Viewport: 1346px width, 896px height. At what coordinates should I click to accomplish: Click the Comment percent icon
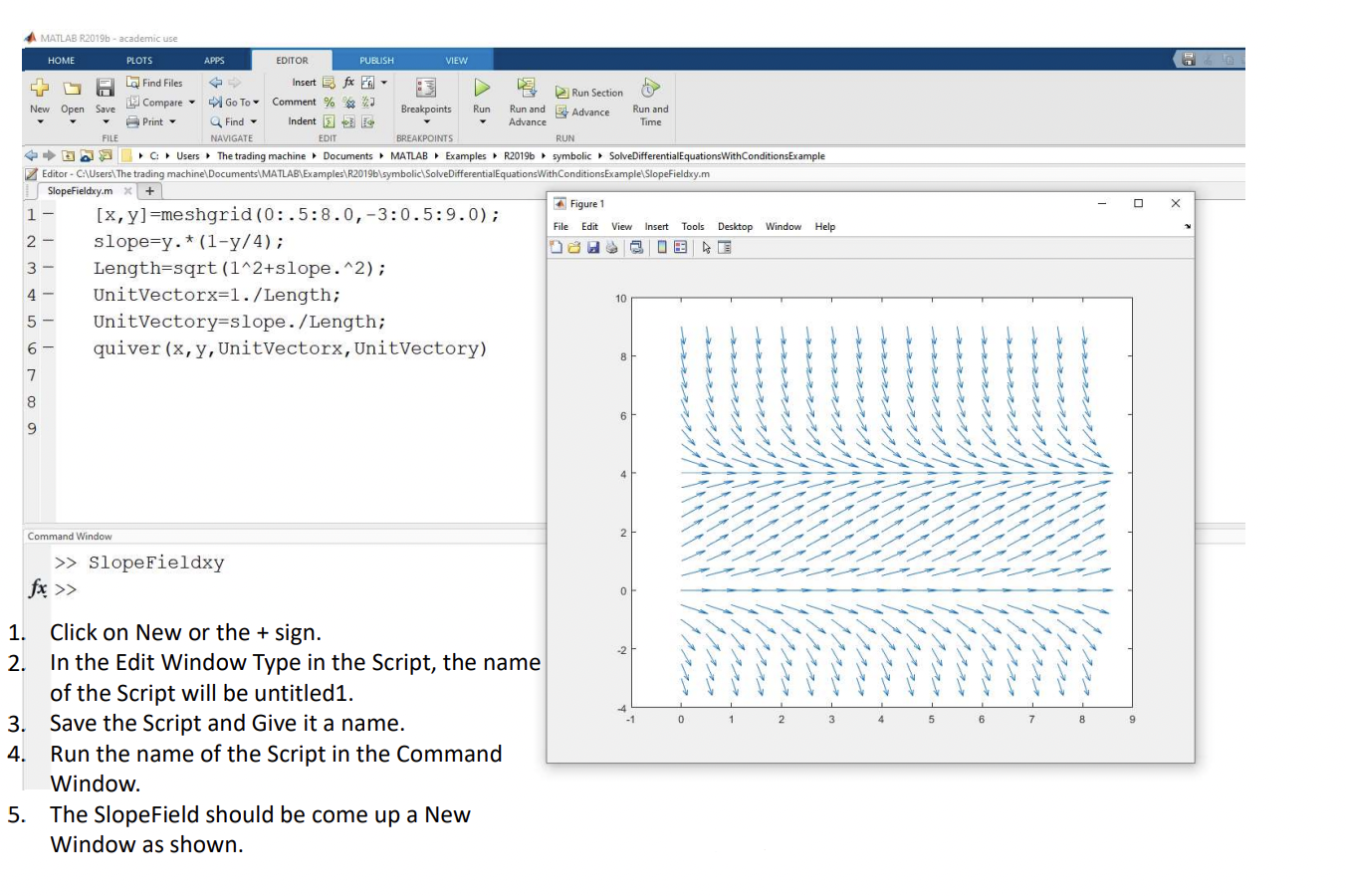point(330,103)
